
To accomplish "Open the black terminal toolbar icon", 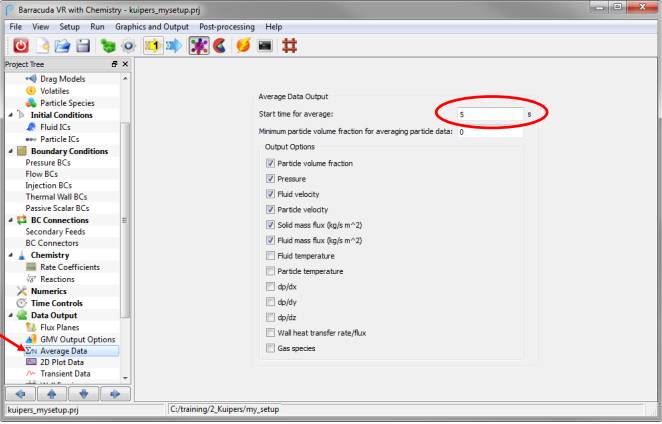I will pyautogui.click(x=265, y=46).
